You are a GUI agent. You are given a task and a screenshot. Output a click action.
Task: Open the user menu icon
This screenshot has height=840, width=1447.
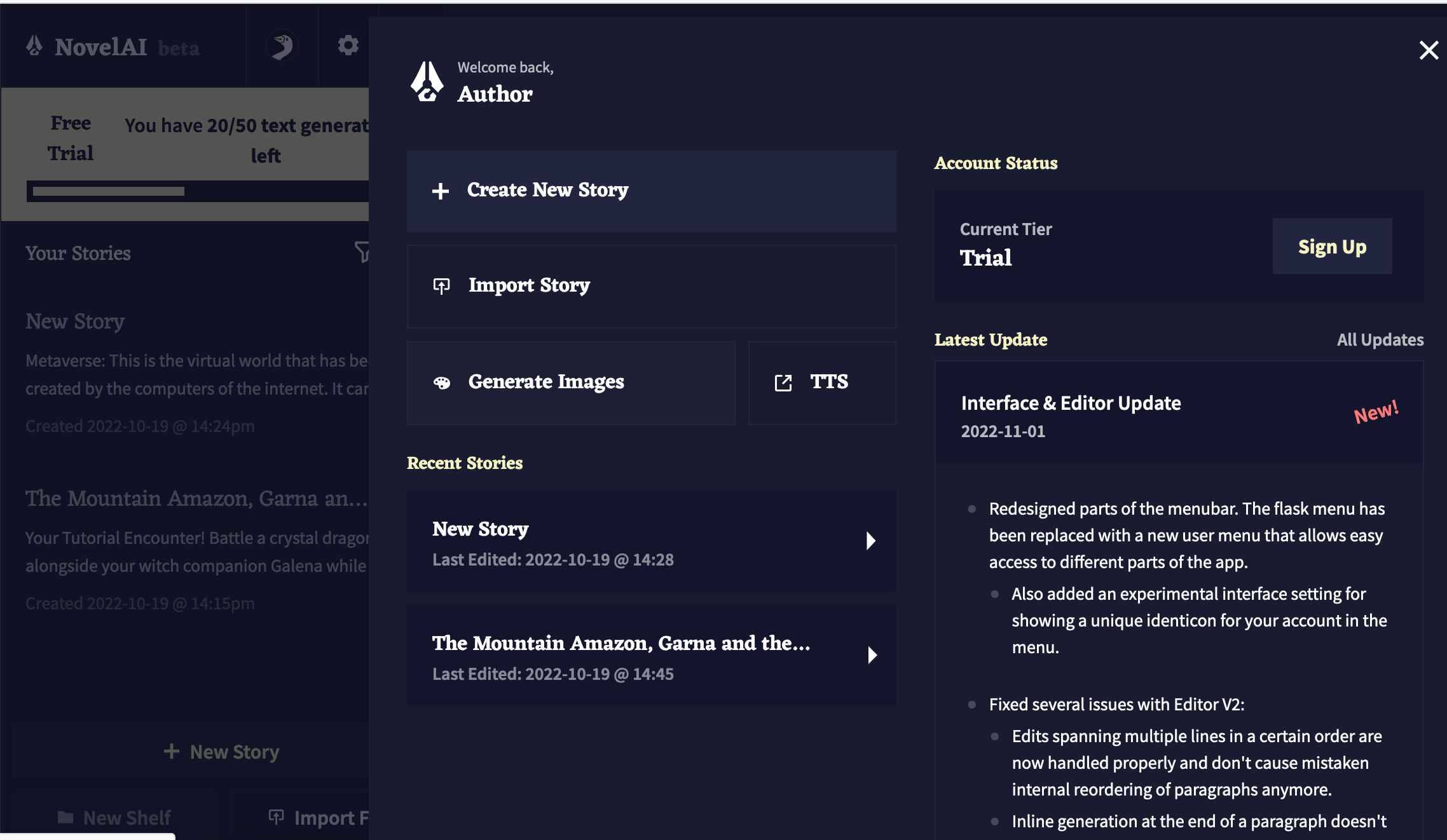click(282, 47)
